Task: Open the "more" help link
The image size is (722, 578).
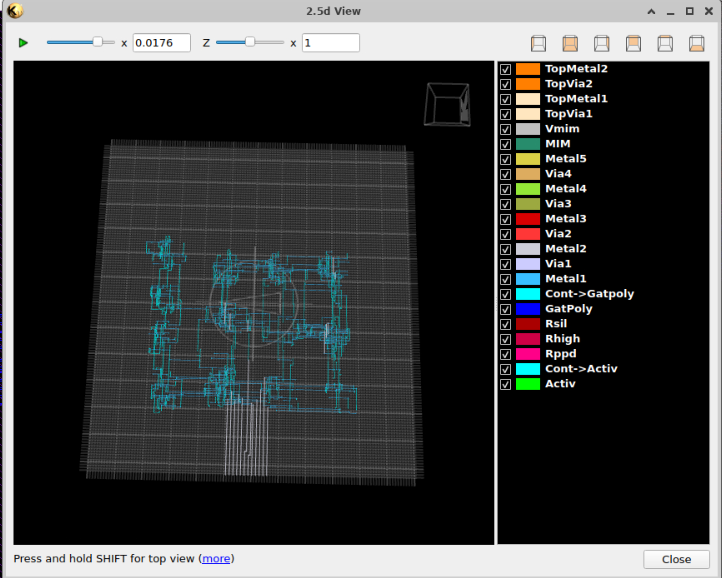Action: tap(216, 558)
